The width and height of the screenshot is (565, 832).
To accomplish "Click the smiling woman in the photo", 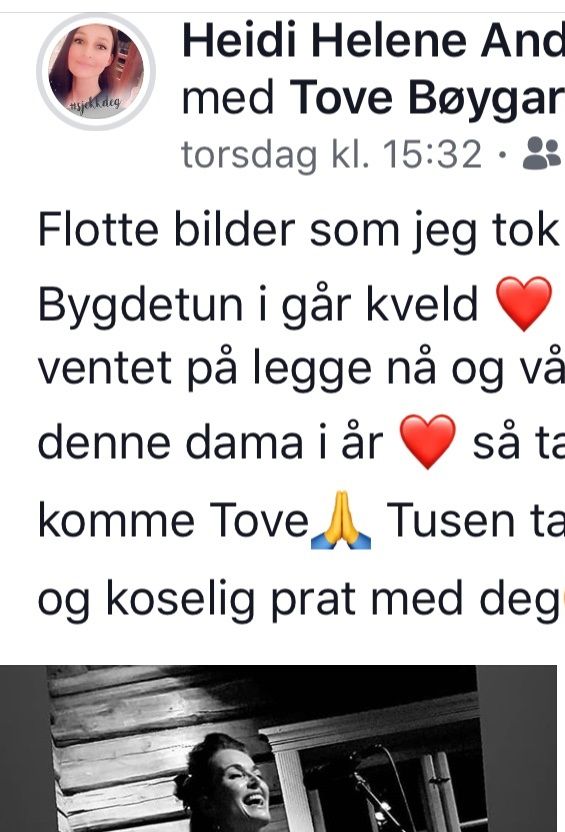I will pyautogui.click(x=225, y=783).
